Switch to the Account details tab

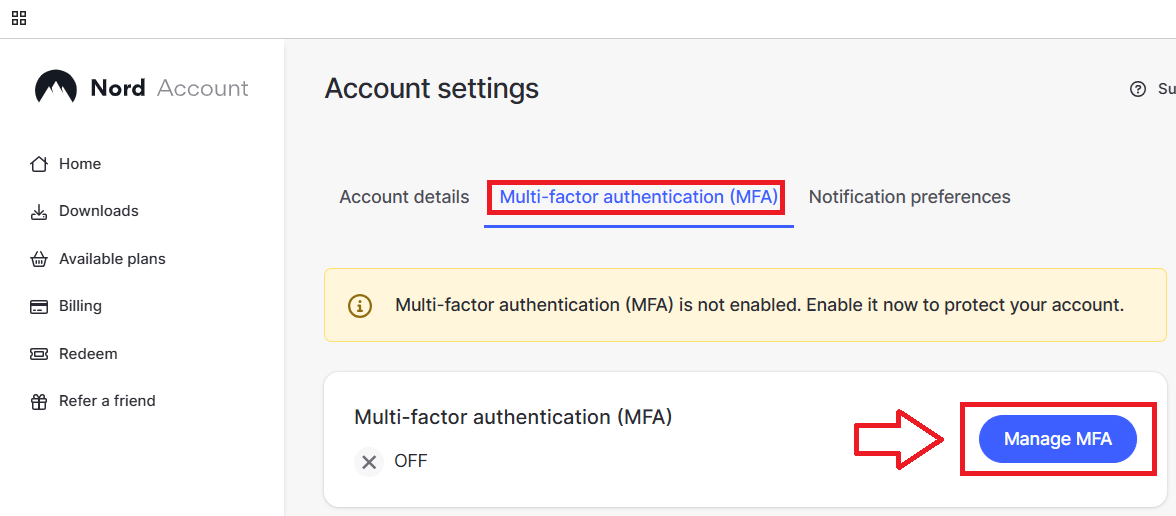404,197
